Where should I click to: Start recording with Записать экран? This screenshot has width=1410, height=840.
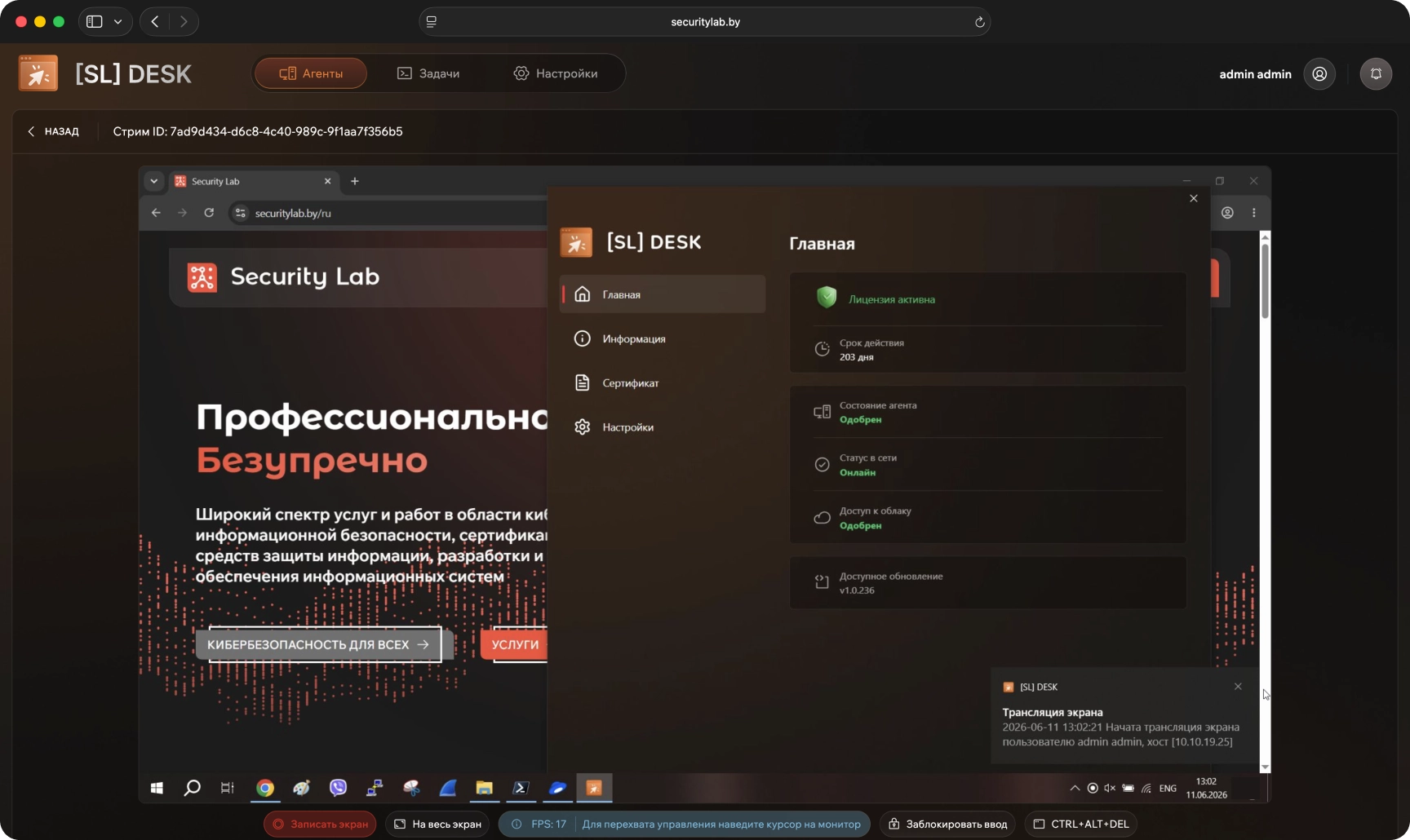(320, 824)
